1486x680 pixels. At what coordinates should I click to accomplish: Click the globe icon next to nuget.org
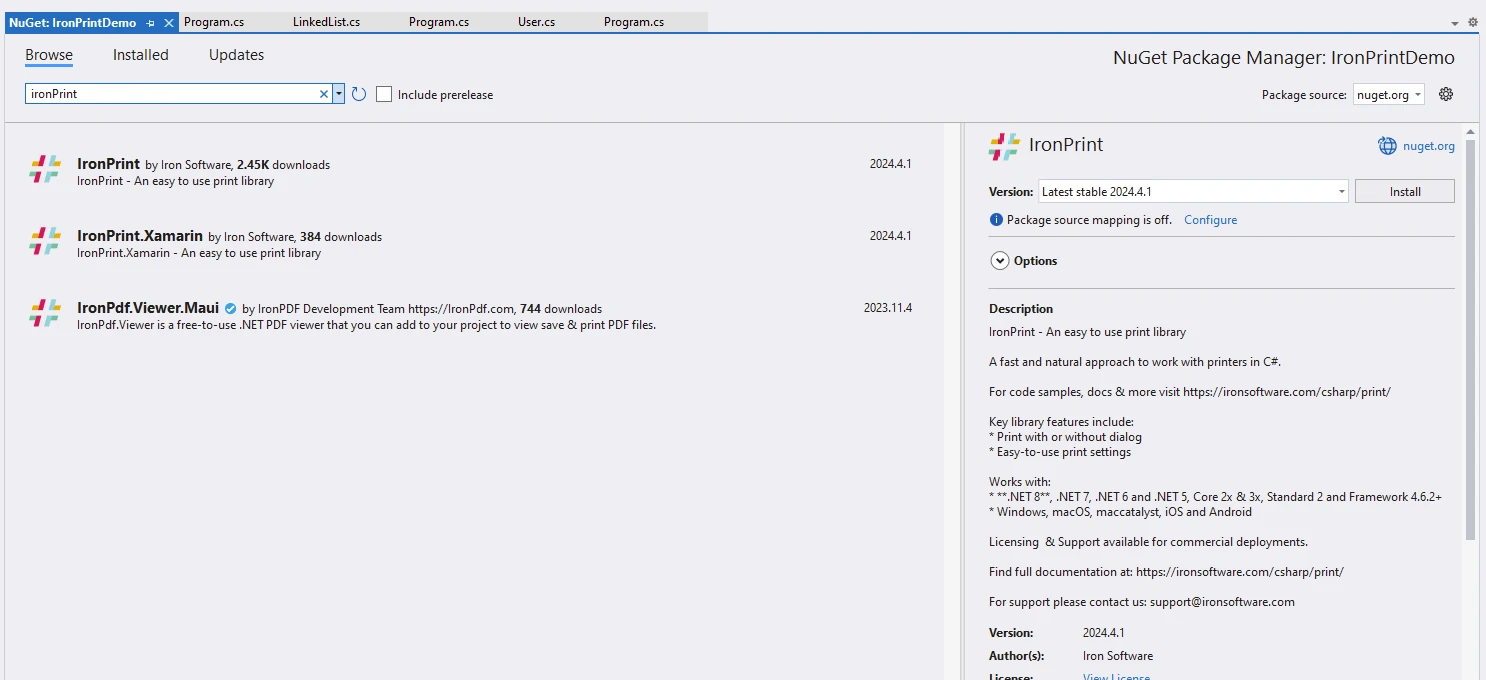1387,146
